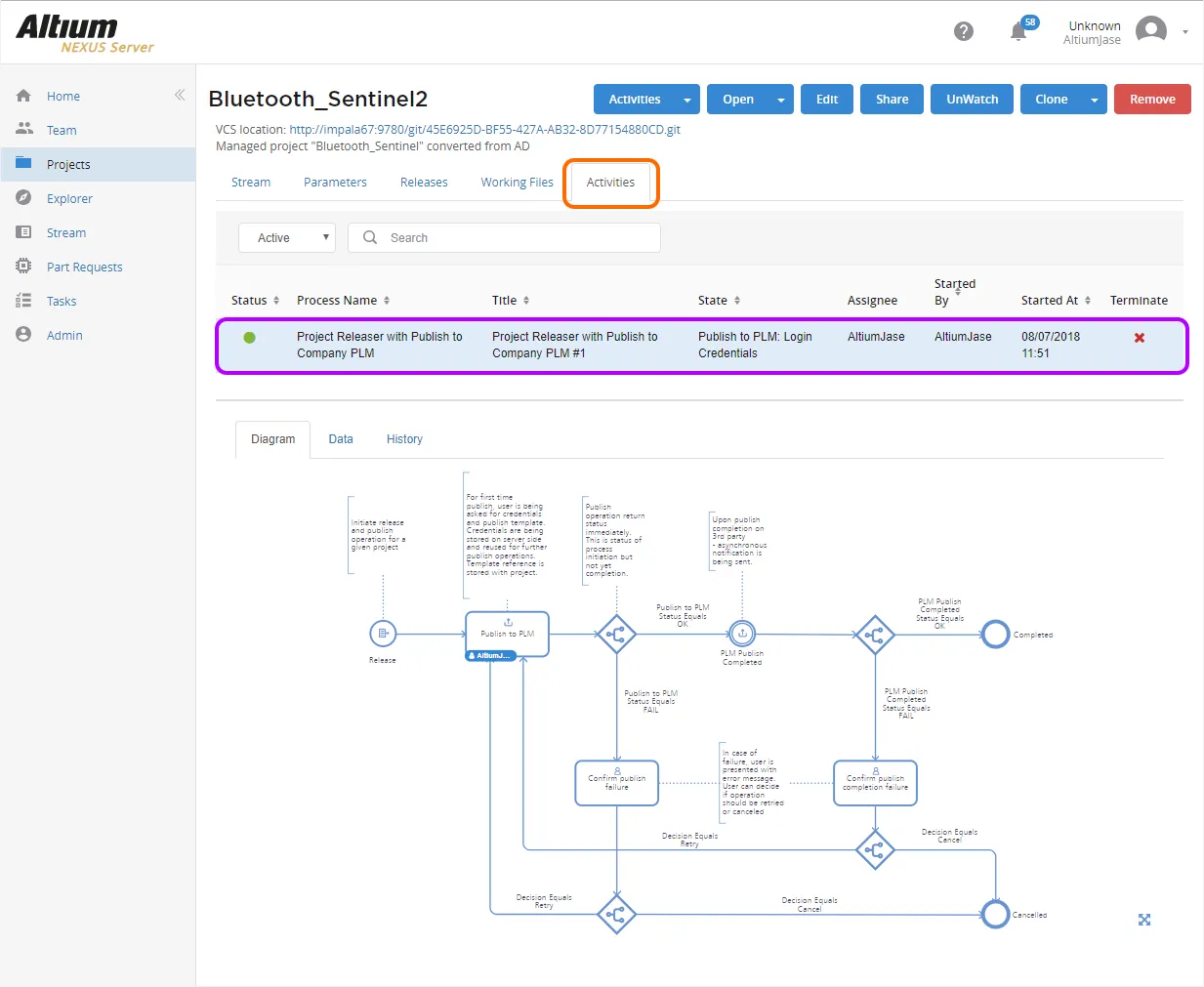1204x987 pixels.
Task: Click the UnWatch button
Action: click(x=973, y=100)
